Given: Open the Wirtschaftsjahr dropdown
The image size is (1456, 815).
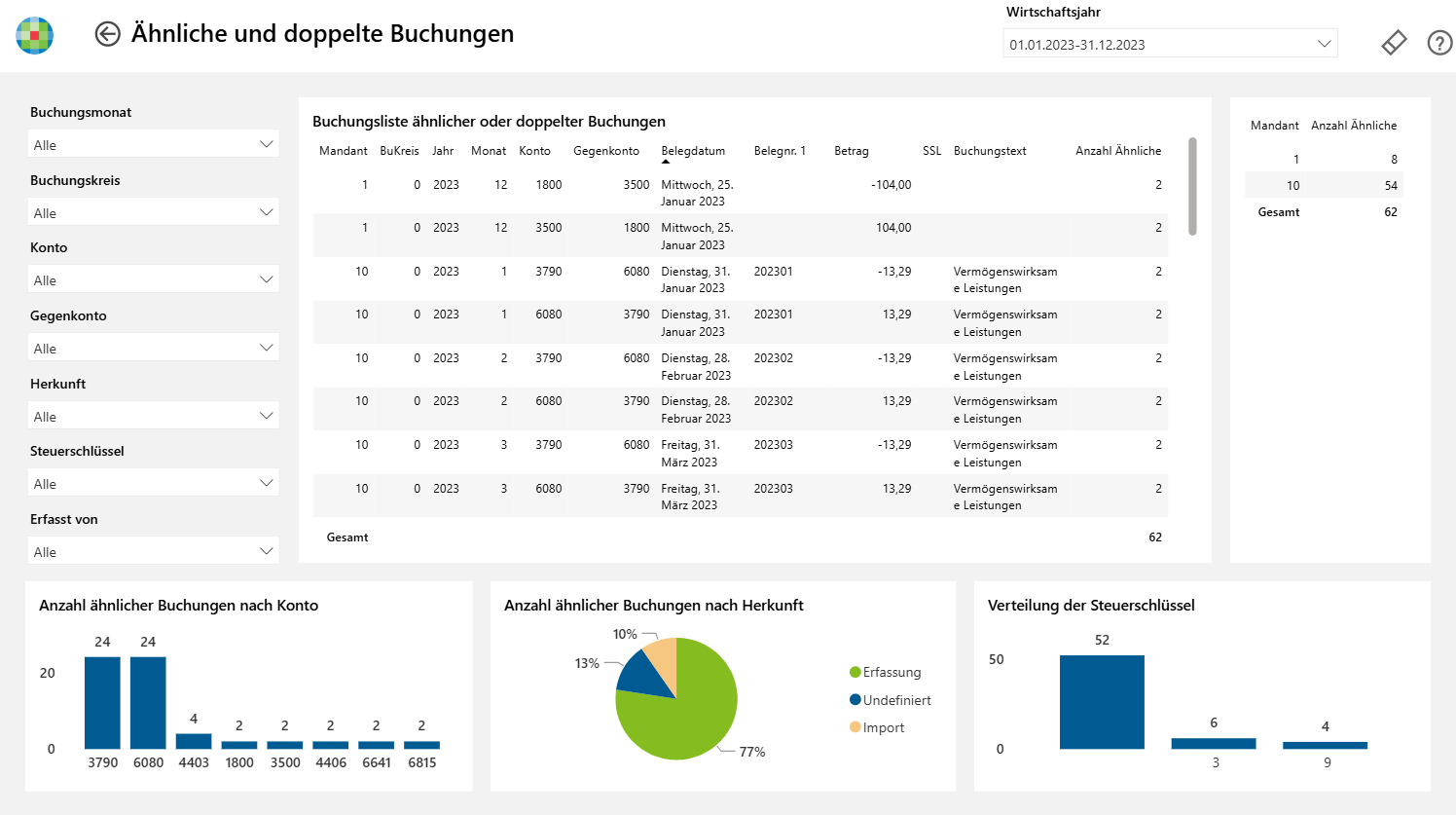Looking at the screenshot, I should coord(1170,44).
